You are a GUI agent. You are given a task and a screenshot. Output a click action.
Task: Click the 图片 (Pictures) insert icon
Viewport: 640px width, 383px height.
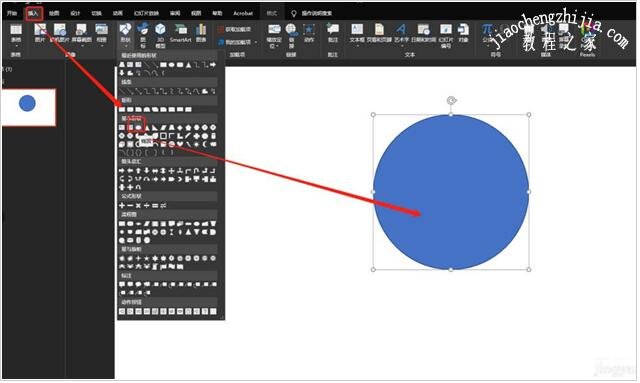coord(40,33)
